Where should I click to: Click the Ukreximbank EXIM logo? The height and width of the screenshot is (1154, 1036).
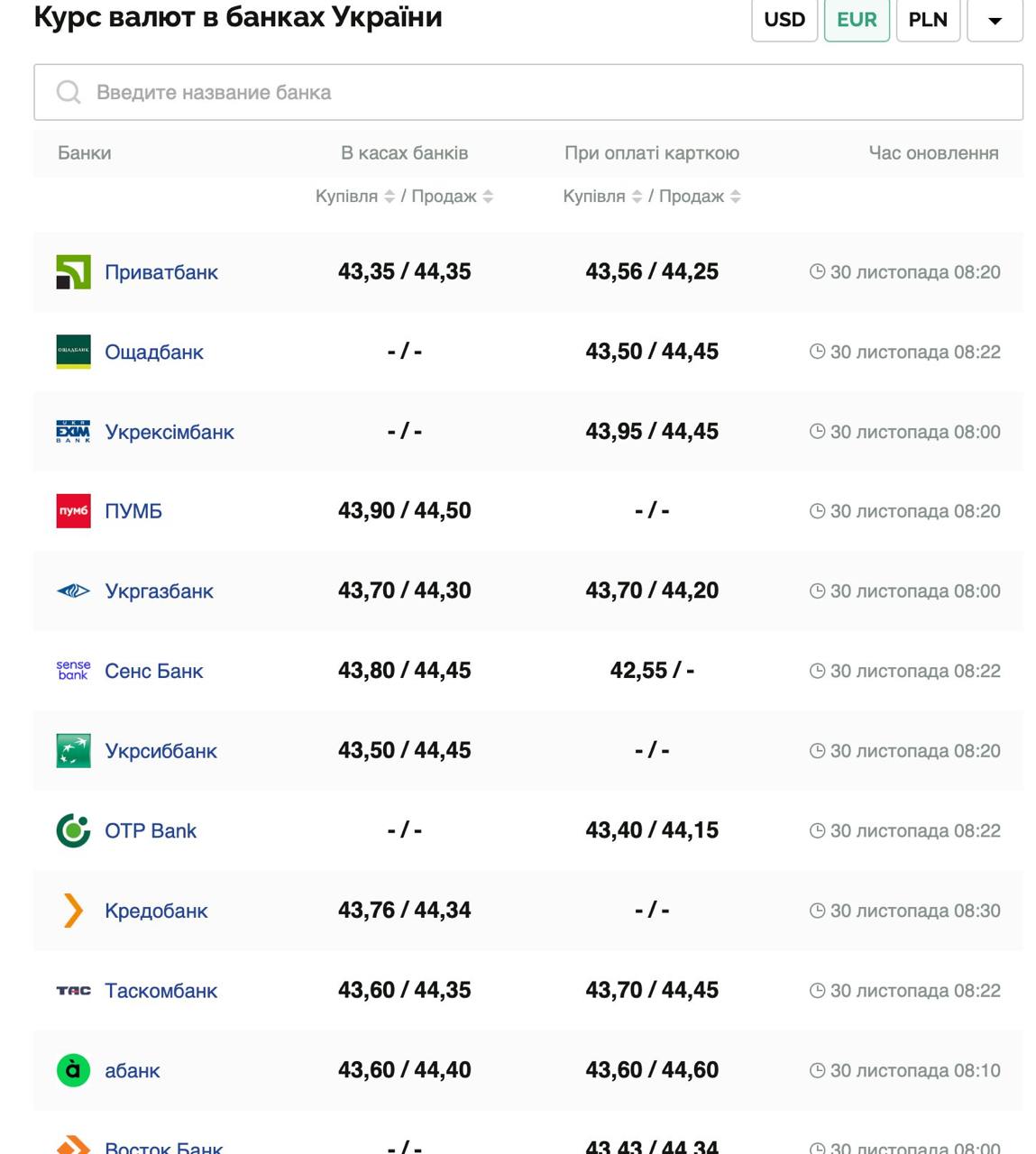click(x=73, y=432)
